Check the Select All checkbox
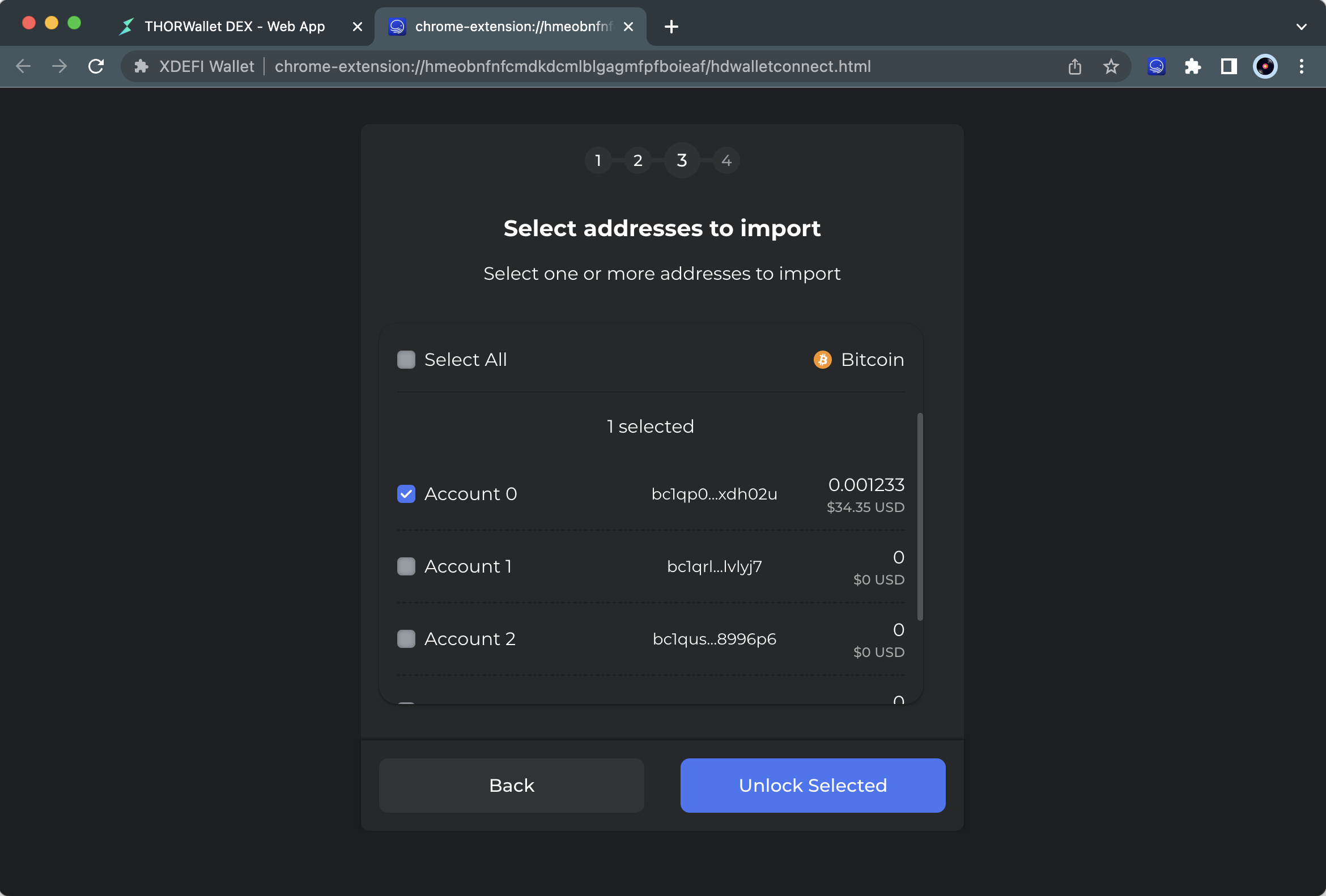Viewport: 1326px width, 896px height. pyautogui.click(x=406, y=360)
